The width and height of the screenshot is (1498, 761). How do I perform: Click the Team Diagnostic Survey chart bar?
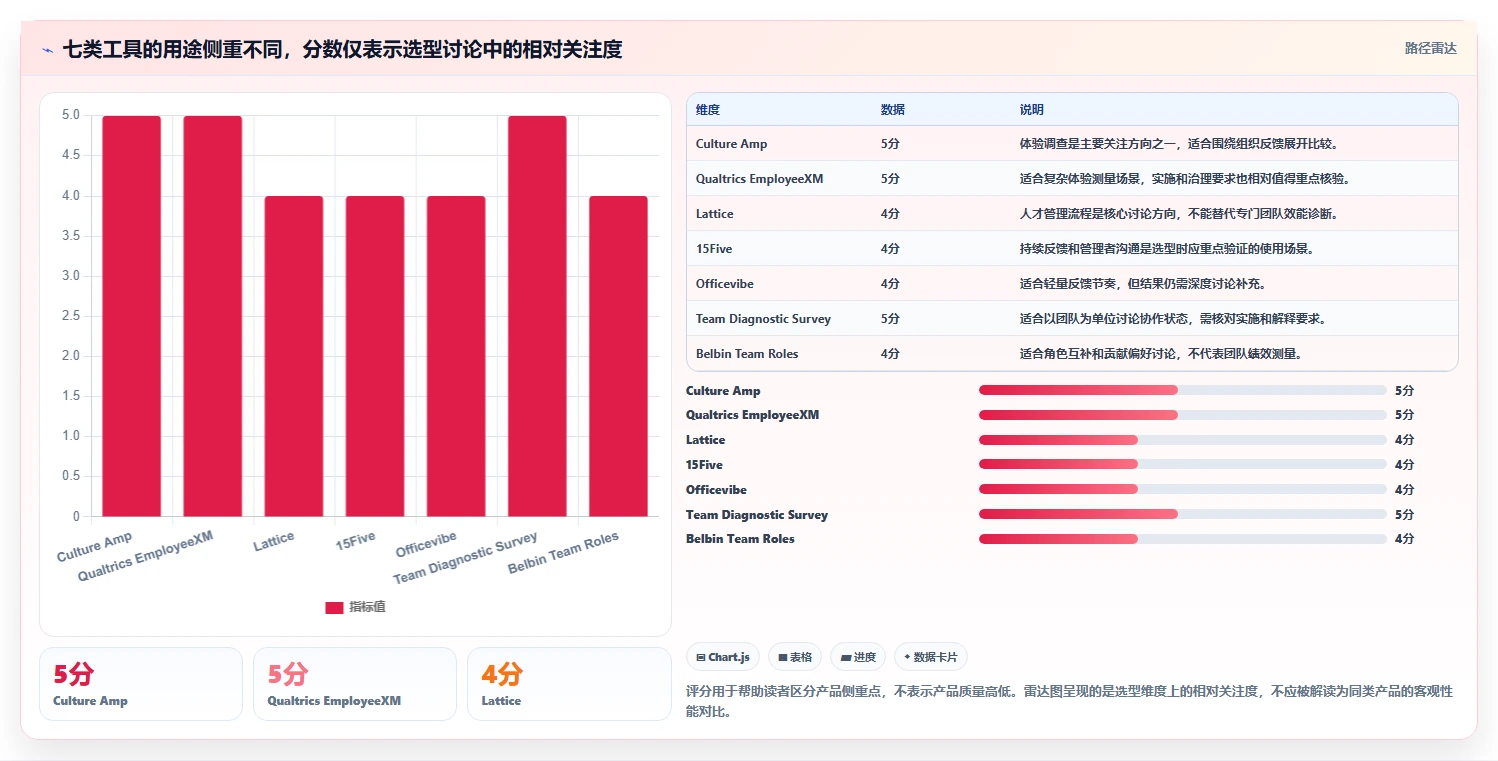click(x=537, y=316)
